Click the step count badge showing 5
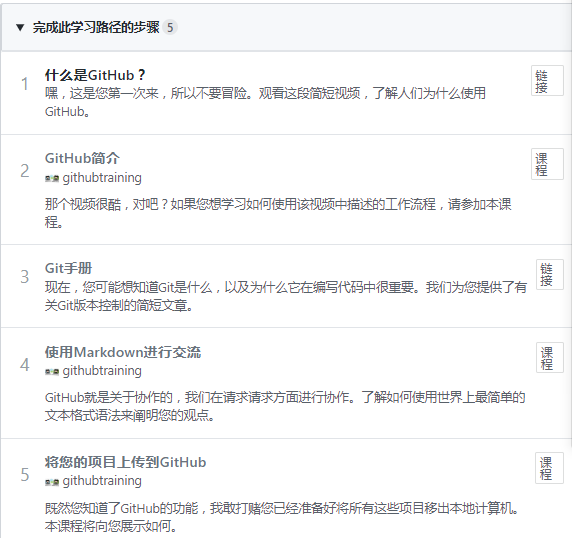The width and height of the screenshot is (572, 538). click(x=170, y=27)
